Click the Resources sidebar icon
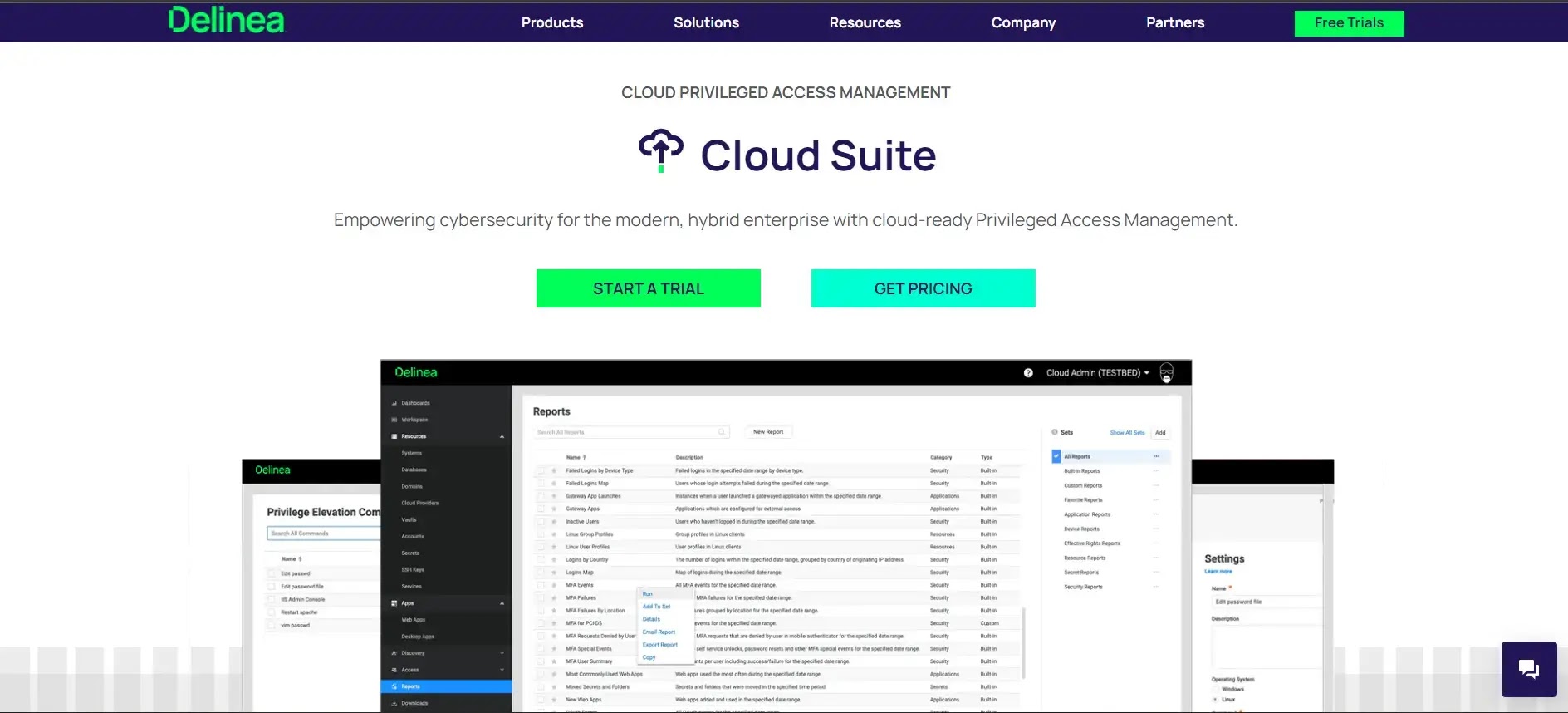Viewport: 1568px width, 713px height. [x=394, y=436]
